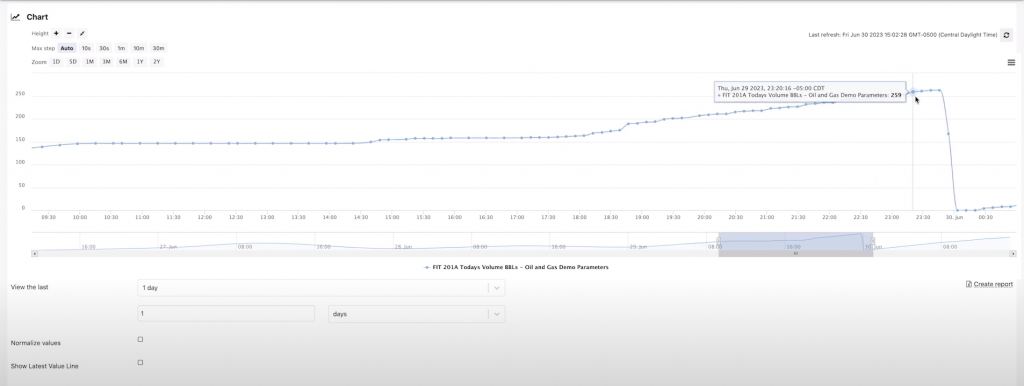
Task: Click the number of days input field
Action: tap(226, 314)
